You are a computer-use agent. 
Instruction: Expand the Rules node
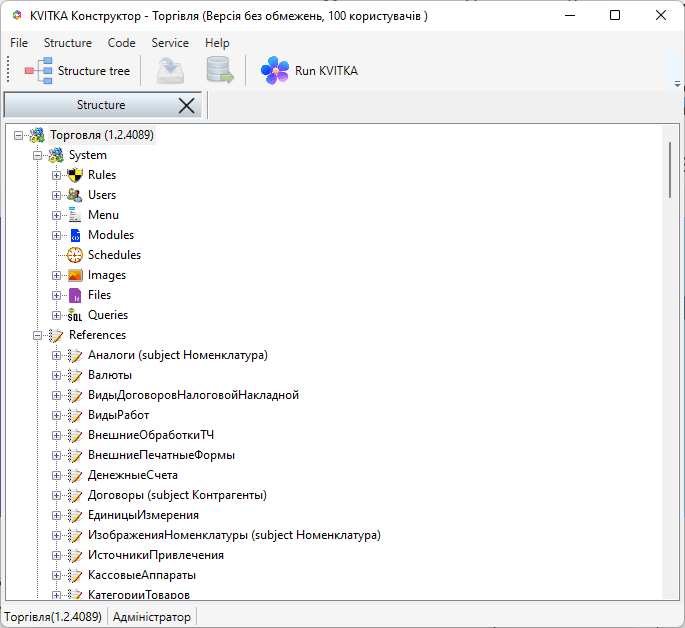pos(56,176)
